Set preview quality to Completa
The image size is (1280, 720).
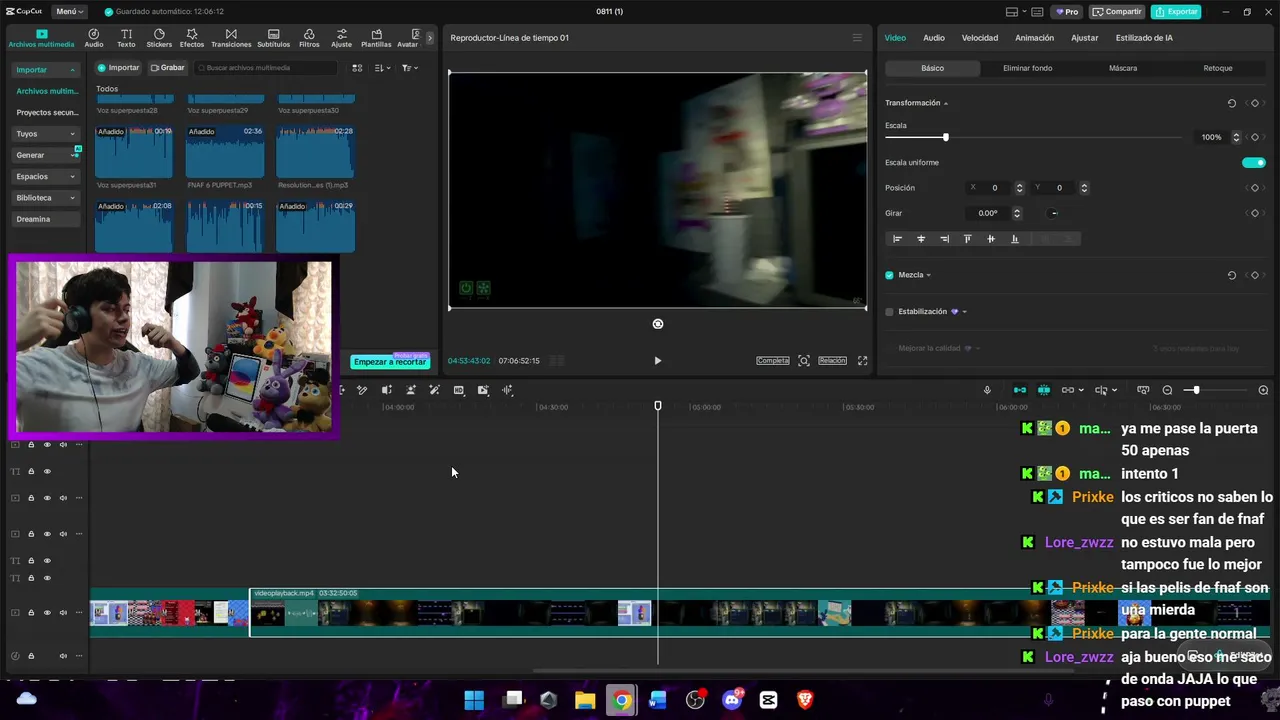click(x=772, y=361)
